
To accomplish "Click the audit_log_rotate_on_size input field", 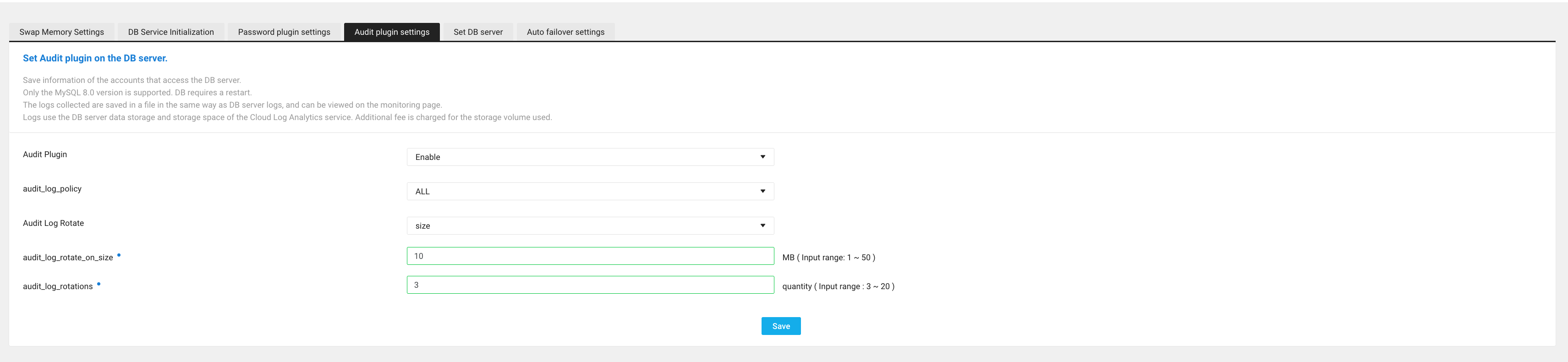I will click(x=591, y=256).
